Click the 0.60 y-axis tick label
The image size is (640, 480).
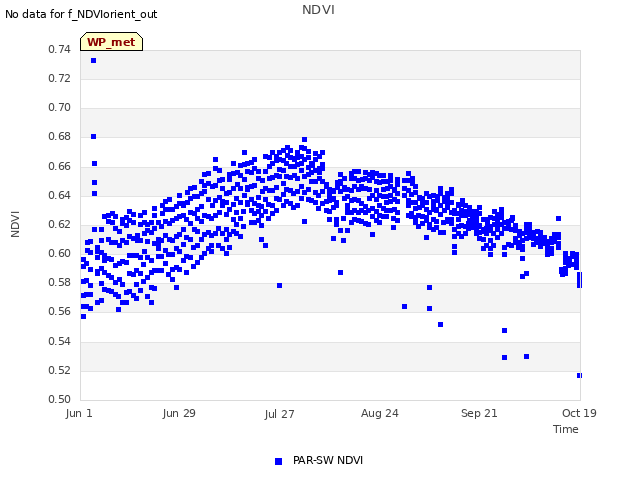pos(60,253)
